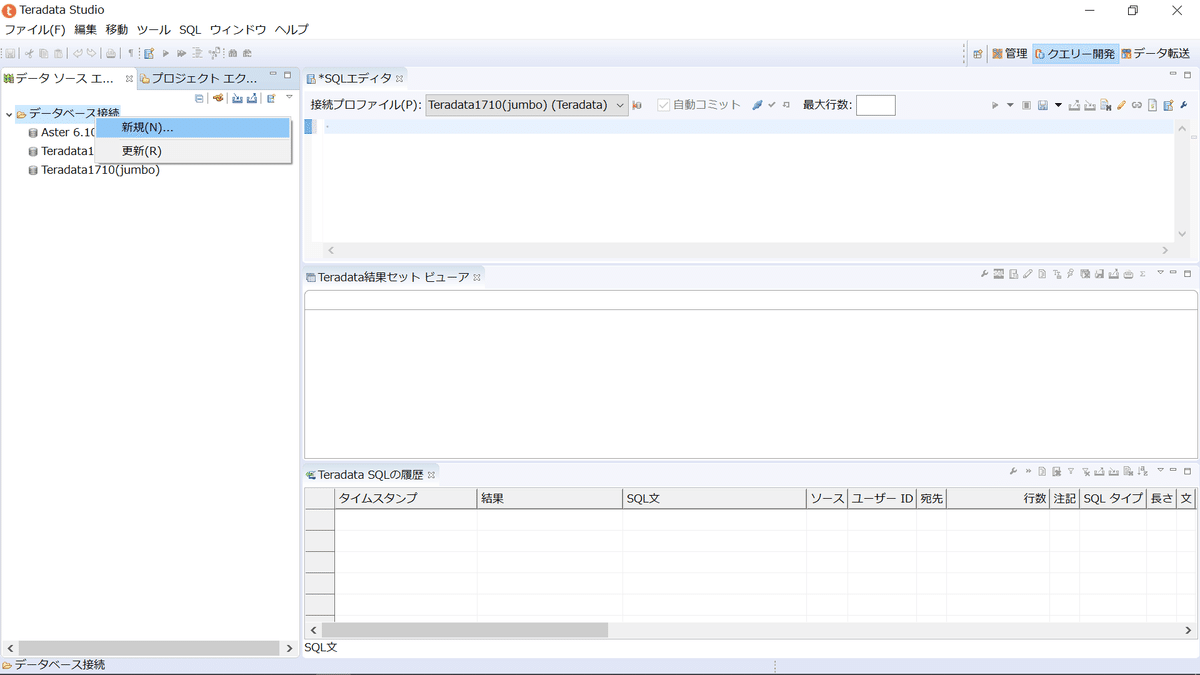Switch to the クエリー開発 perspective
Screen dimensions: 1200x675
1075,54
